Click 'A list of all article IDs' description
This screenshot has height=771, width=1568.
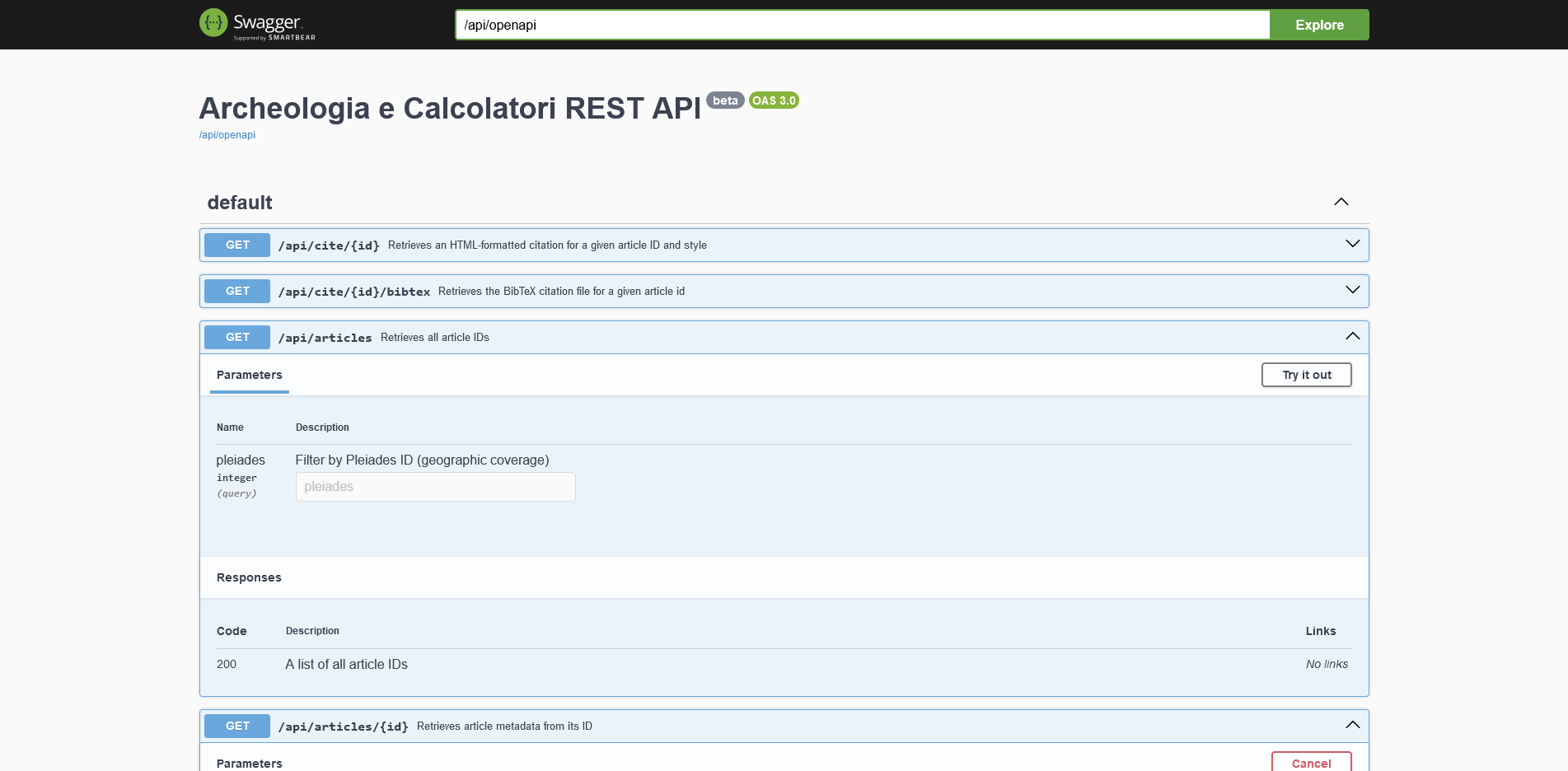pos(347,664)
